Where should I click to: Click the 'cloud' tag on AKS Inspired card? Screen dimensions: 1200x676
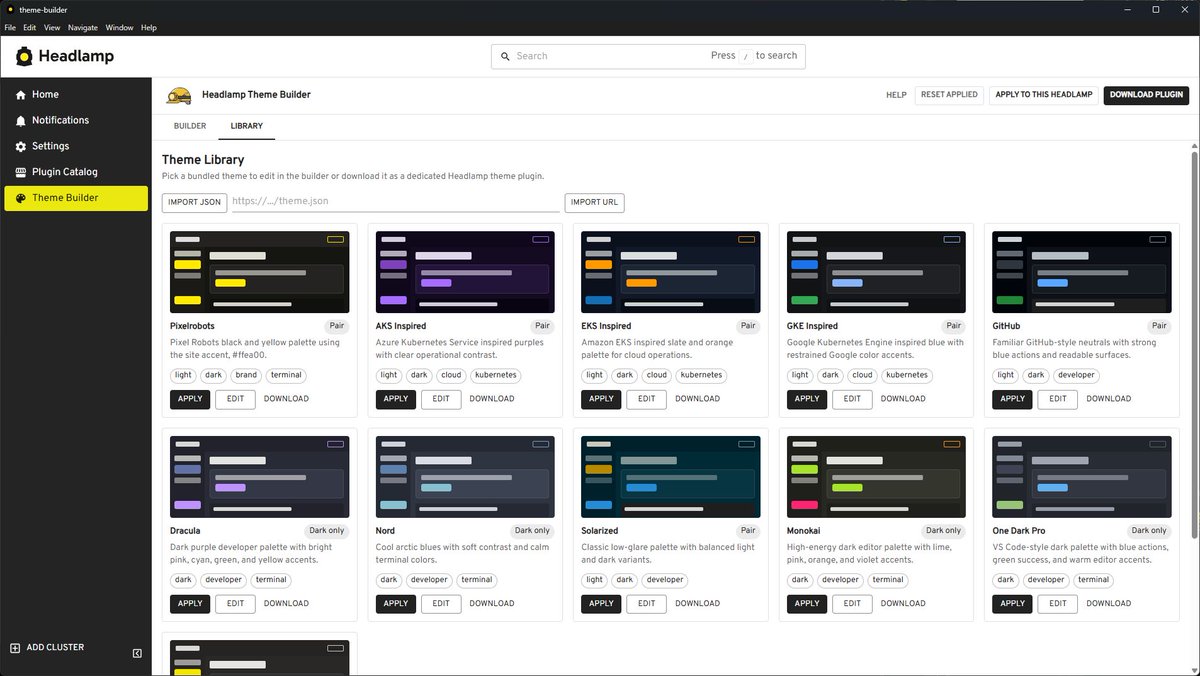coord(451,376)
